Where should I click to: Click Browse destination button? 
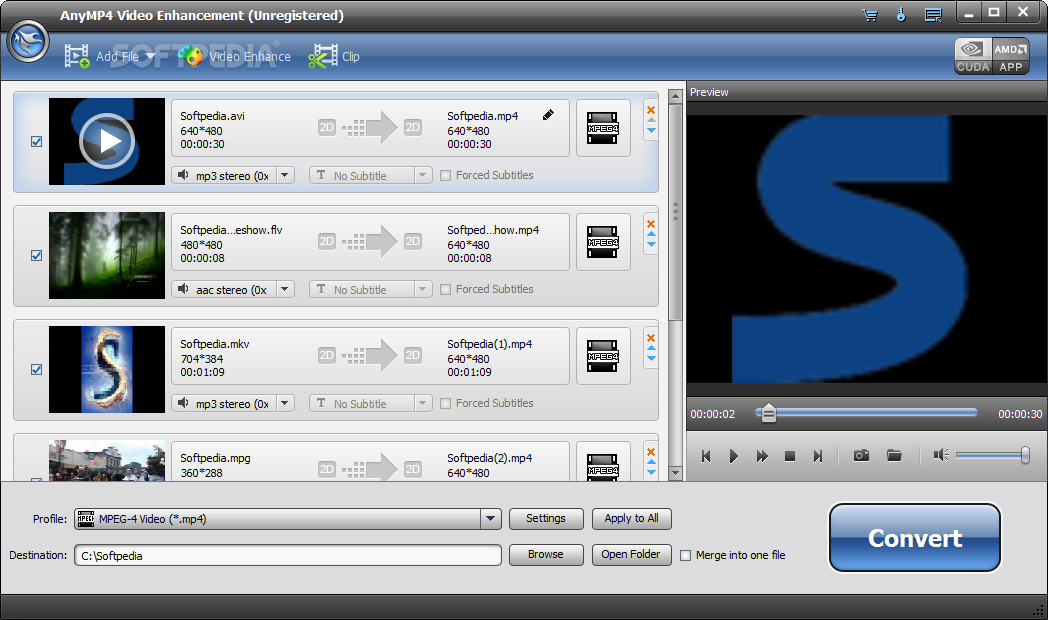pyautogui.click(x=546, y=555)
